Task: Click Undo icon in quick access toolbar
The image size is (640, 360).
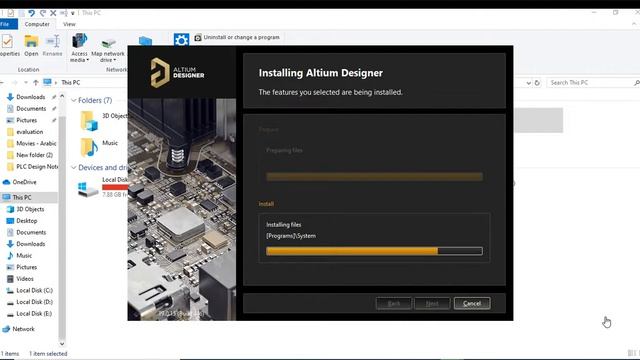Action: [x=31, y=13]
